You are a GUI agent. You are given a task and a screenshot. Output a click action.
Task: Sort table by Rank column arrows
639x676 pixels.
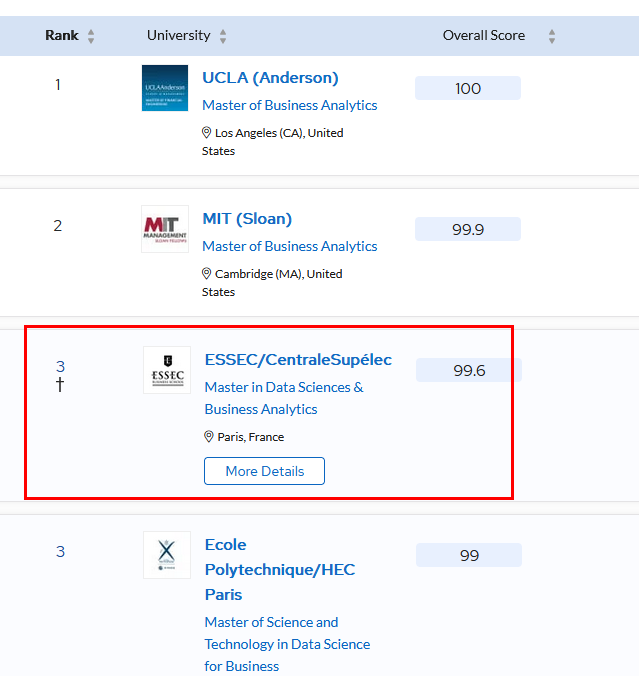[x=91, y=36]
